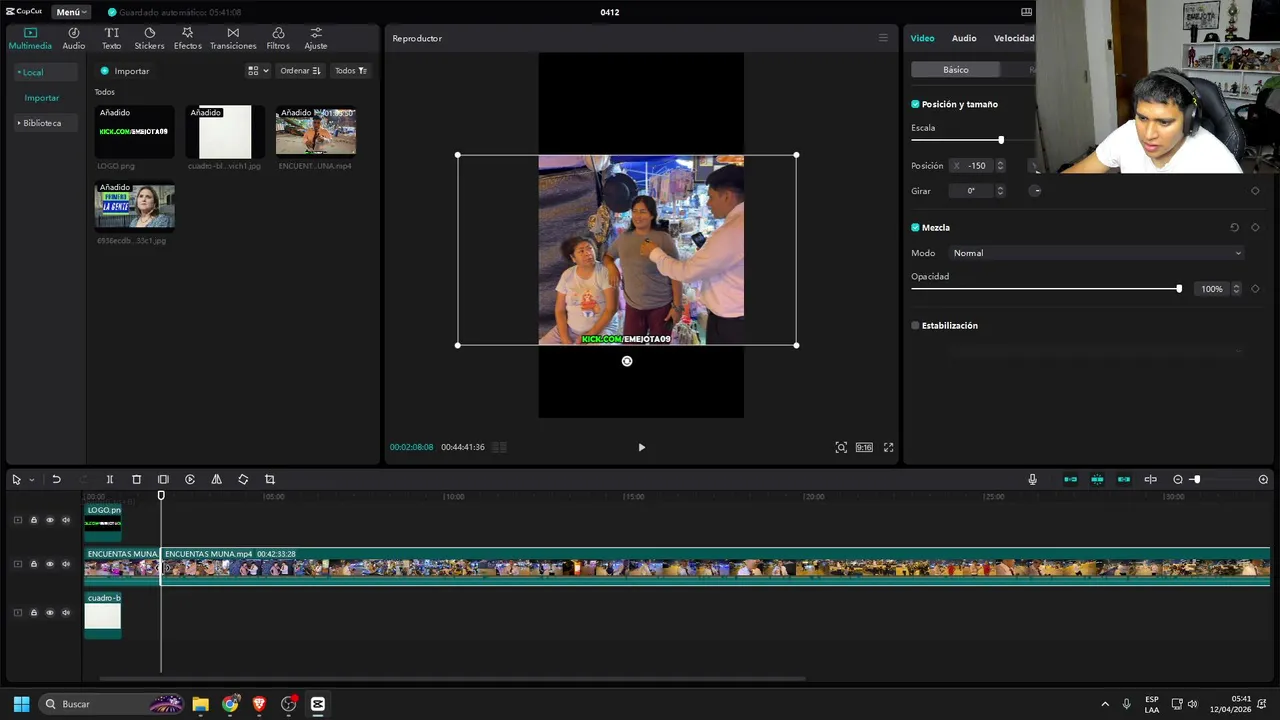Open the Texto tool tab
The height and width of the screenshot is (720, 1280).
pos(112,38)
